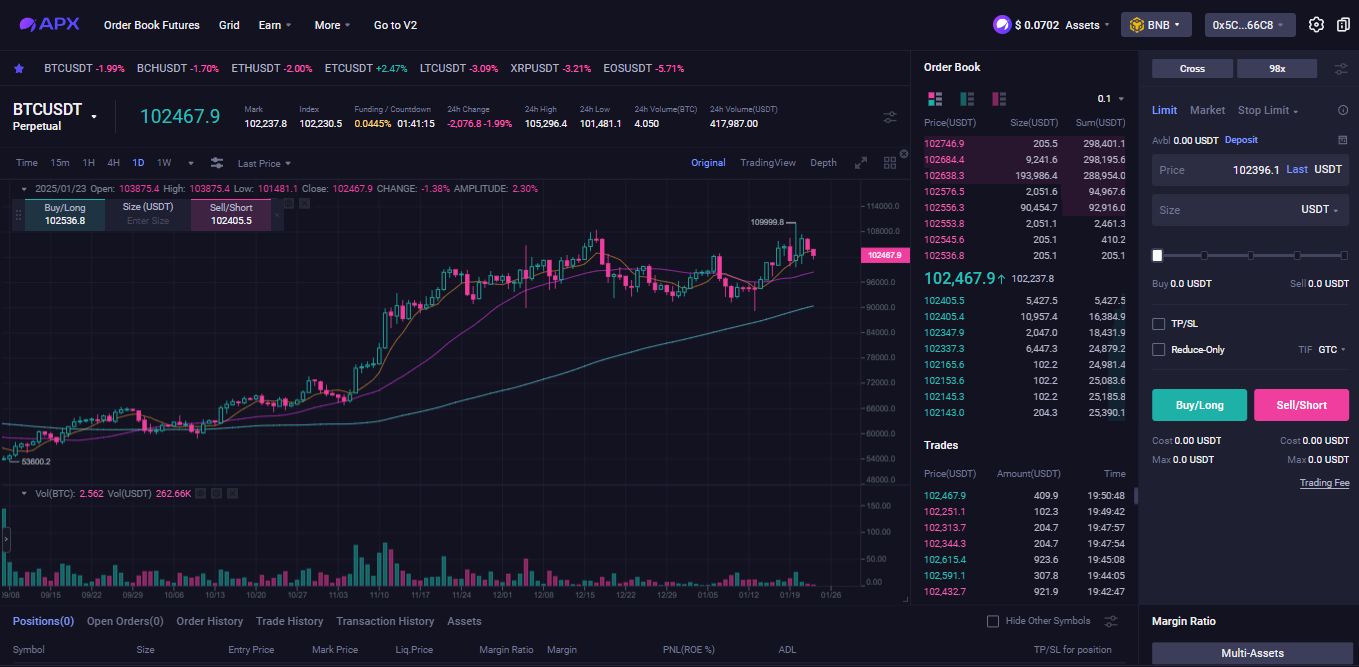Enable the TP/SL checkbox
Viewport: 1359px width, 667px height.
[x=1158, y=323]
